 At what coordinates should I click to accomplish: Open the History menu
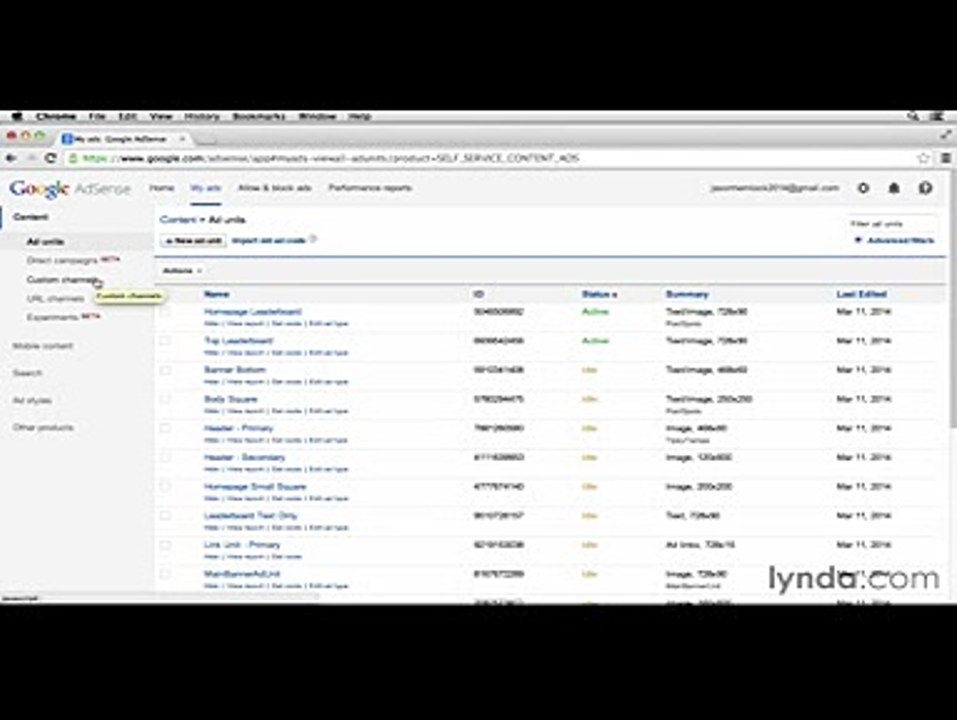(x=202, y=116)
